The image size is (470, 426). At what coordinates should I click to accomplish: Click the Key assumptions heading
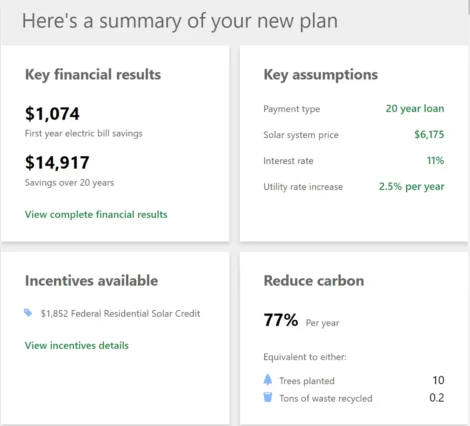(321, 75)
